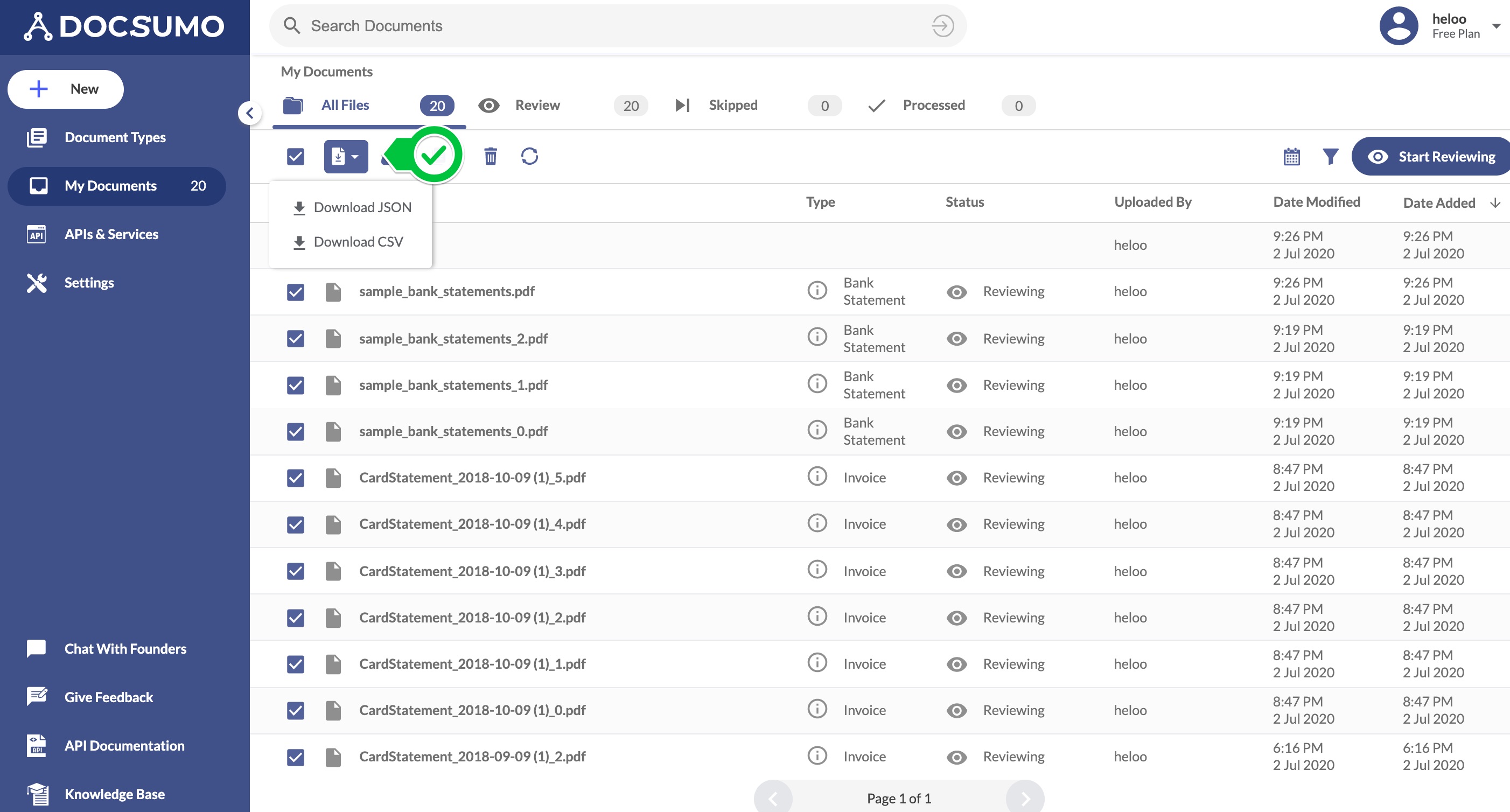Uncheck CardStatement_2018-10-09 (1)_2.pdf checkbox
The width and height of the screenshot is (1510, 812).
[296, 618]
